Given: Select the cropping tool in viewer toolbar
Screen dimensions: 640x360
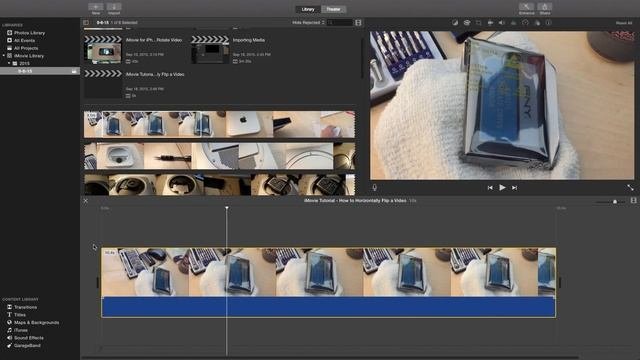Looking at the screenshot, I should pos(478,23).
